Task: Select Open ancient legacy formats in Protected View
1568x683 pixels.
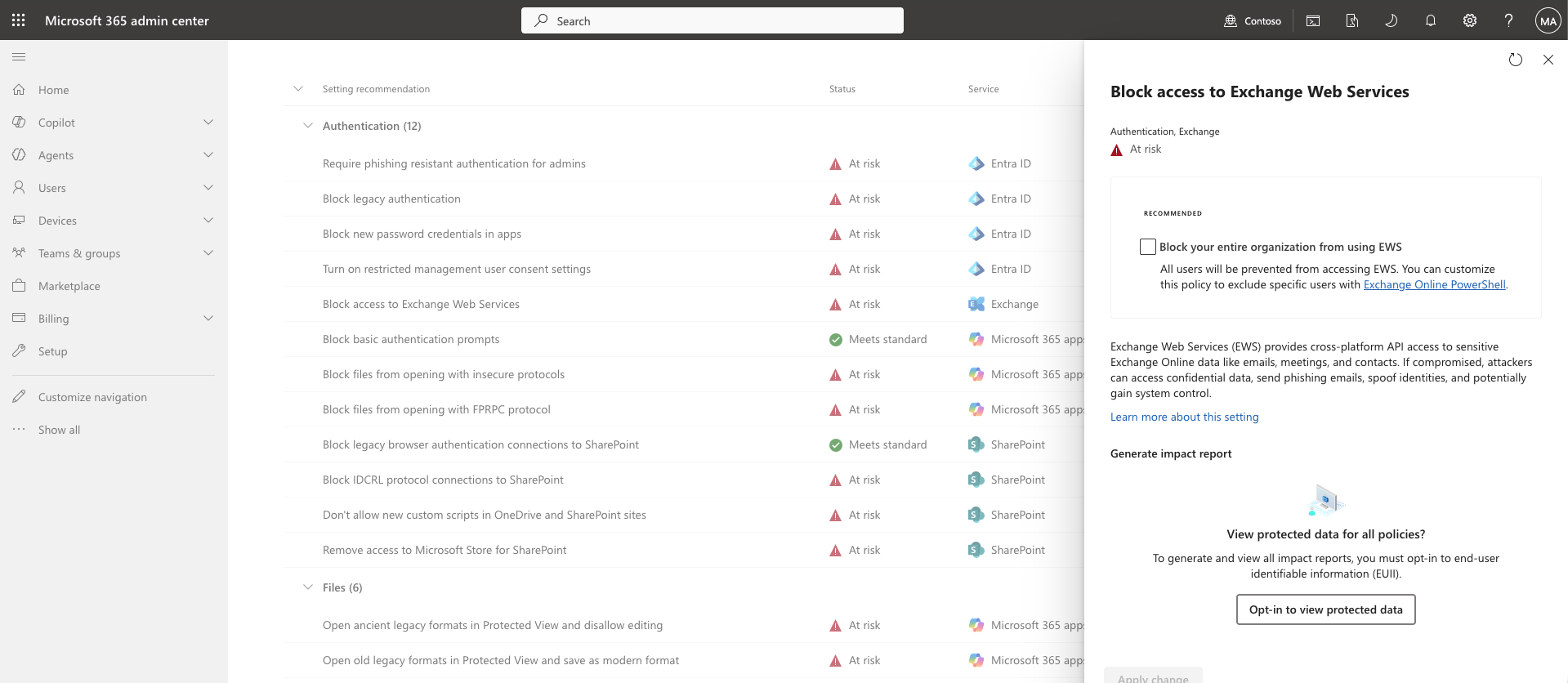Action: [x=493, y=625]
